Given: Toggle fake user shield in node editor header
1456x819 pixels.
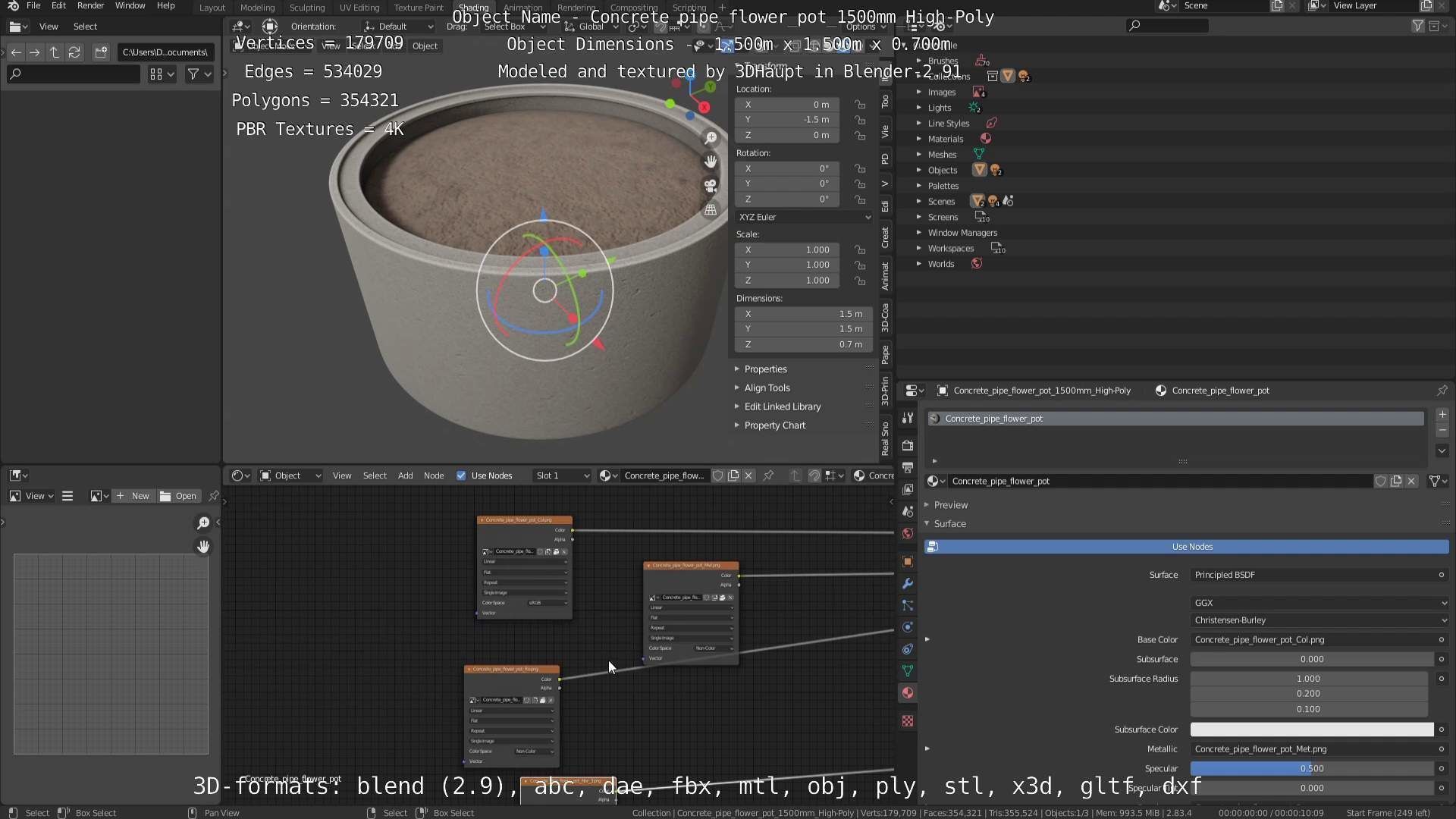Looking at the screenshot, I should pos(717,475).
